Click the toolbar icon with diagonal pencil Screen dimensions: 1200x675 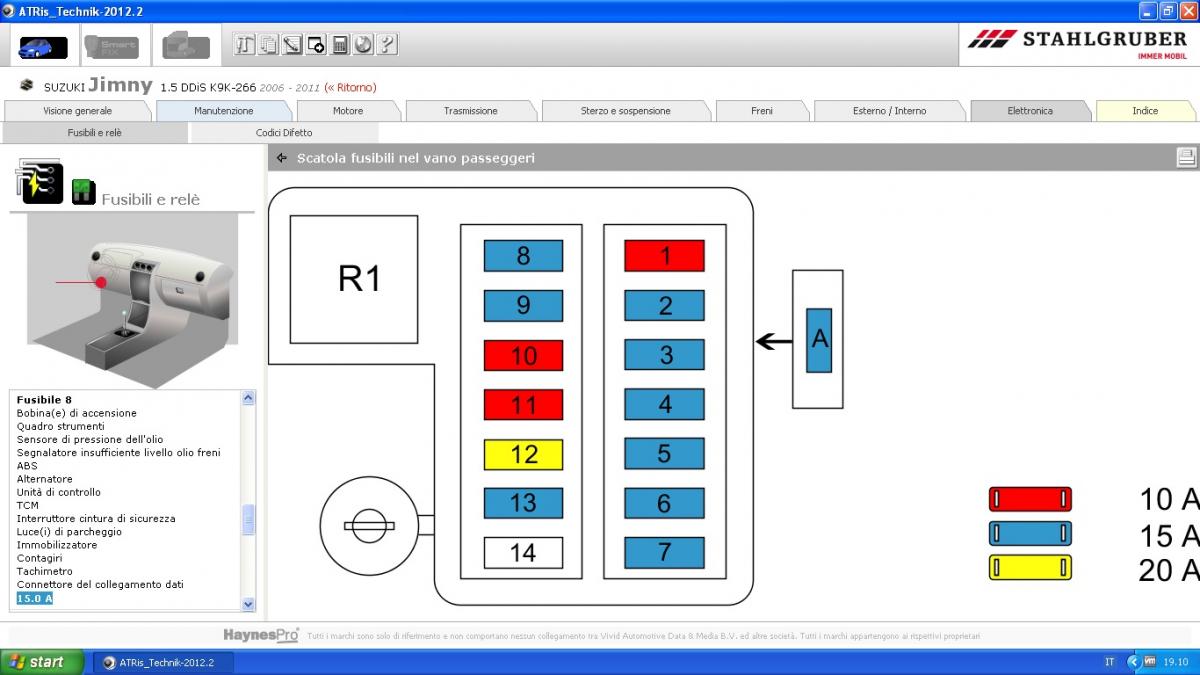(292, 44)
